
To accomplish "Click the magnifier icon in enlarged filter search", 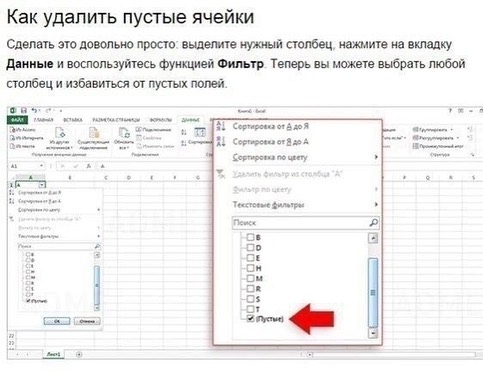I will [374, 222].
